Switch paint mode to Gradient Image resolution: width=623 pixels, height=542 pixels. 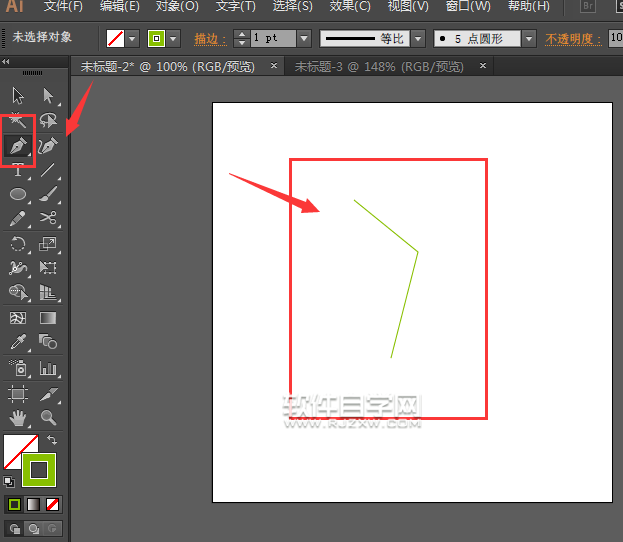coord(33,504)
